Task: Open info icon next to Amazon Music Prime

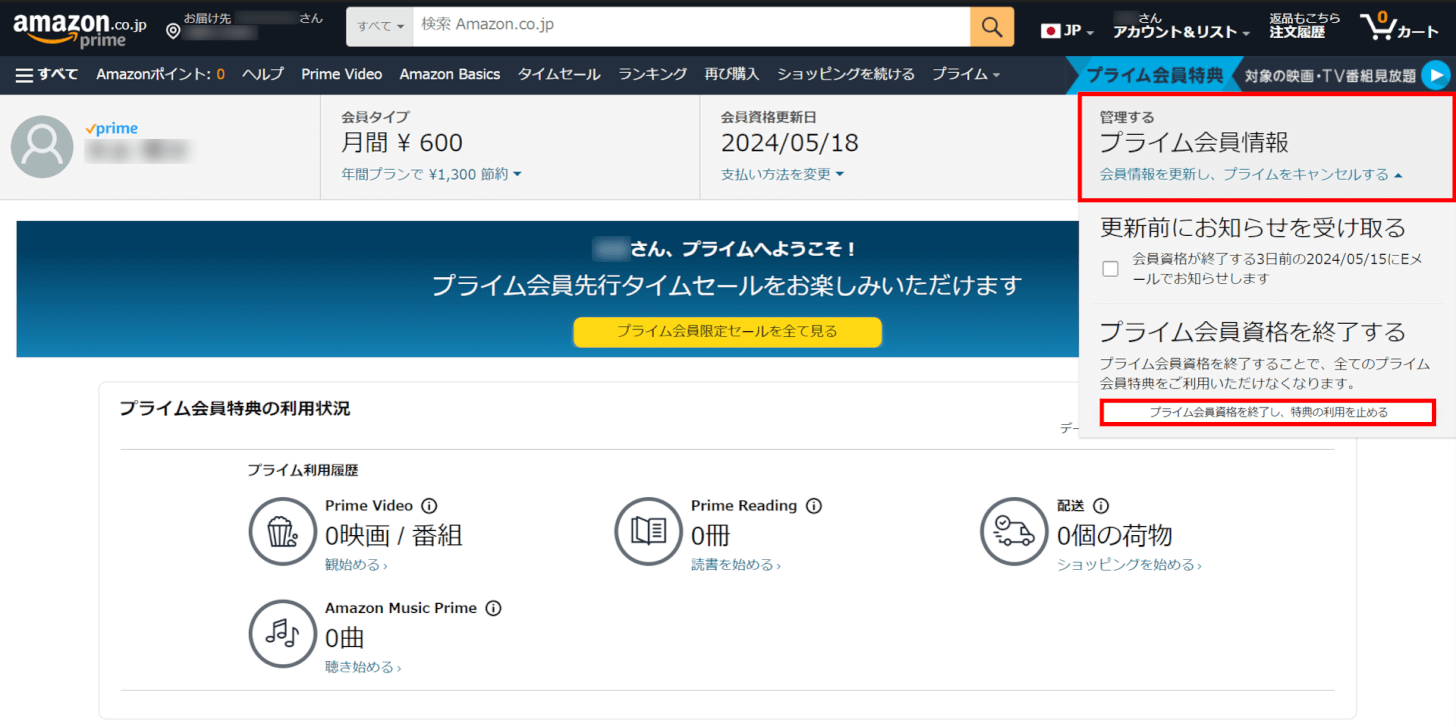Action: [493, 608]
